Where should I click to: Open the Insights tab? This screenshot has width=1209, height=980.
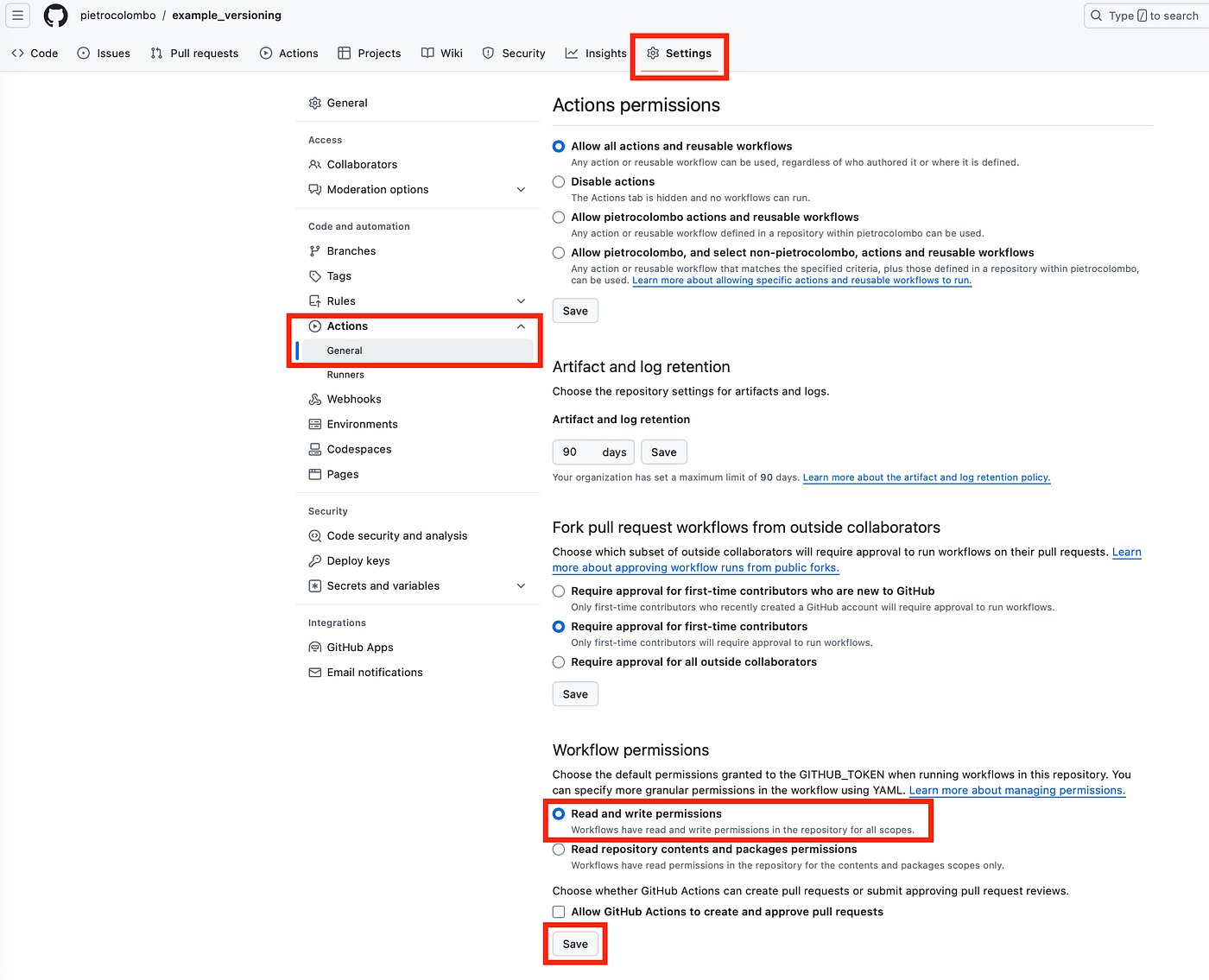point(596,54)
